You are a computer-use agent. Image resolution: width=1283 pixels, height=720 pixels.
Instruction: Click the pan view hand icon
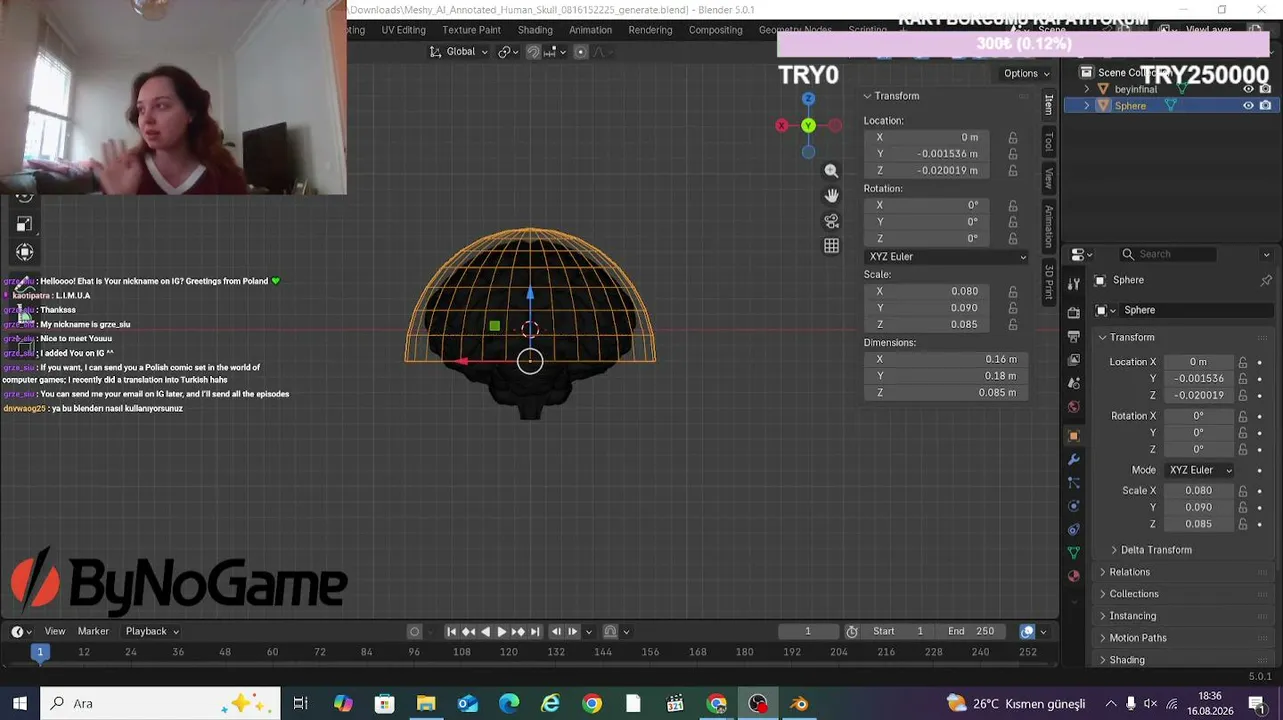click(x=831, y=196)
